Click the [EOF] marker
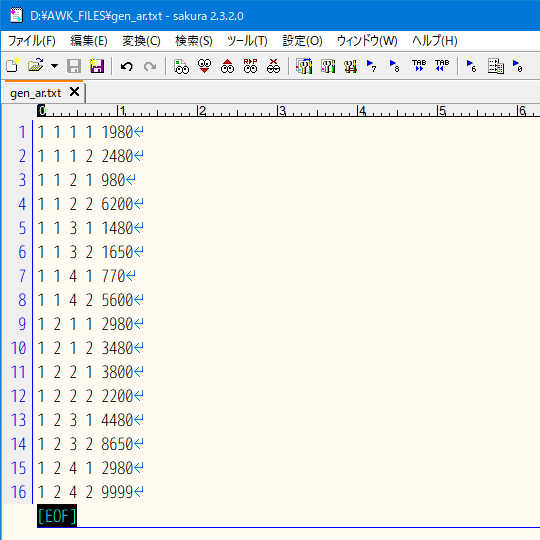This screenshot has height=540, width=540. click(x=57, y=516)
